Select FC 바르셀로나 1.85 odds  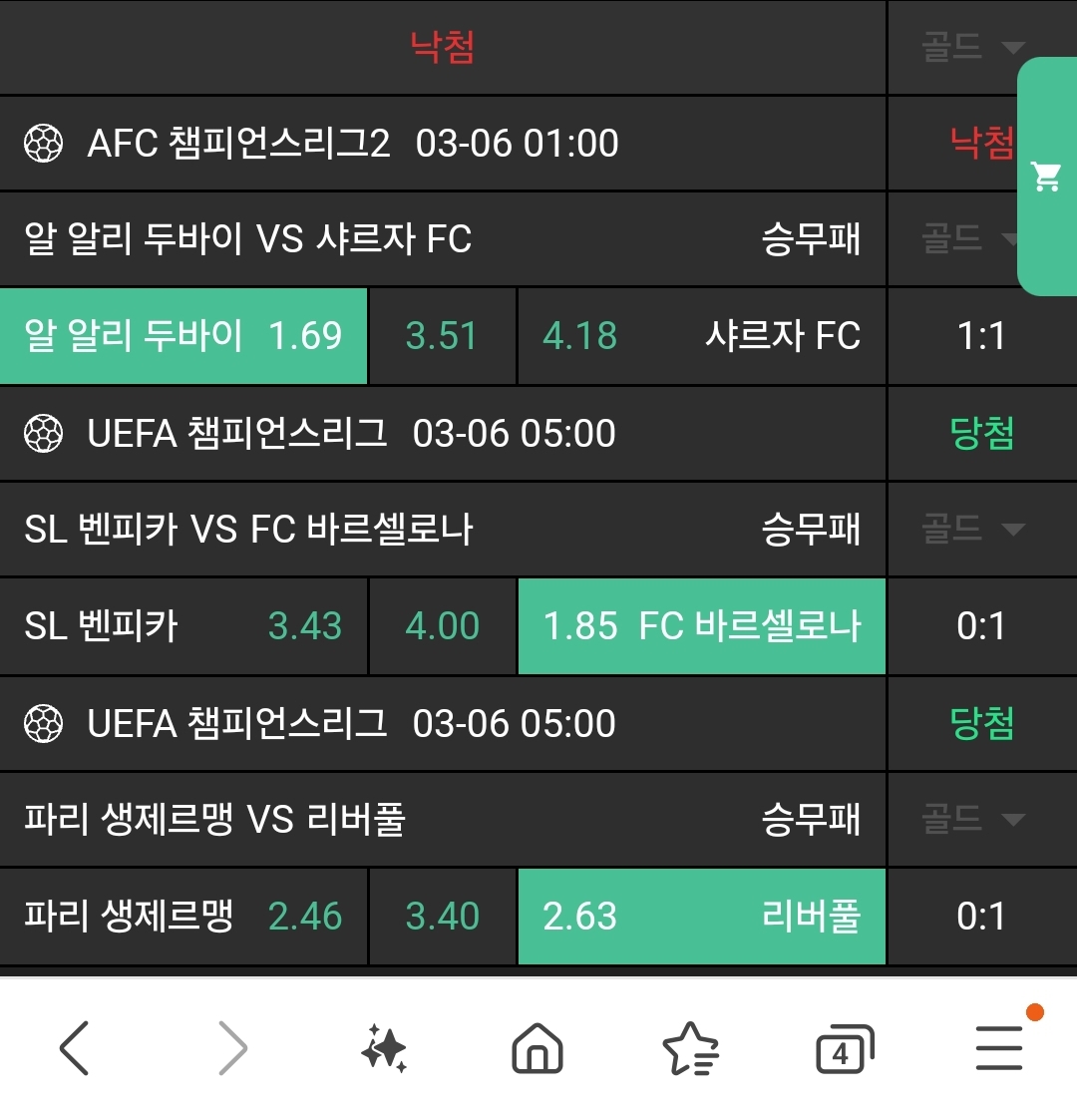tap(701, 626)
